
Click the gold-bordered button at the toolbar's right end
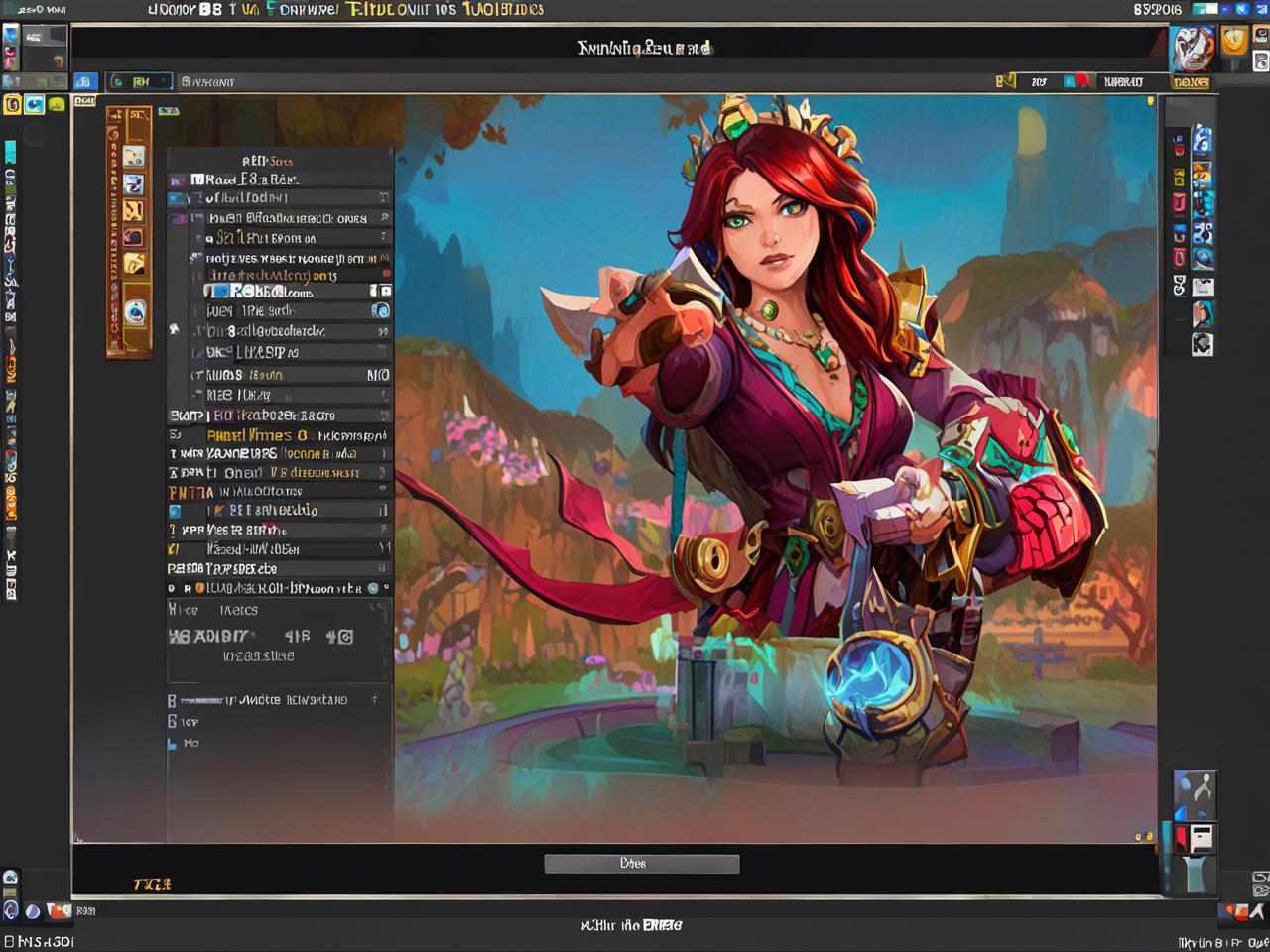tap(1191, 82)
